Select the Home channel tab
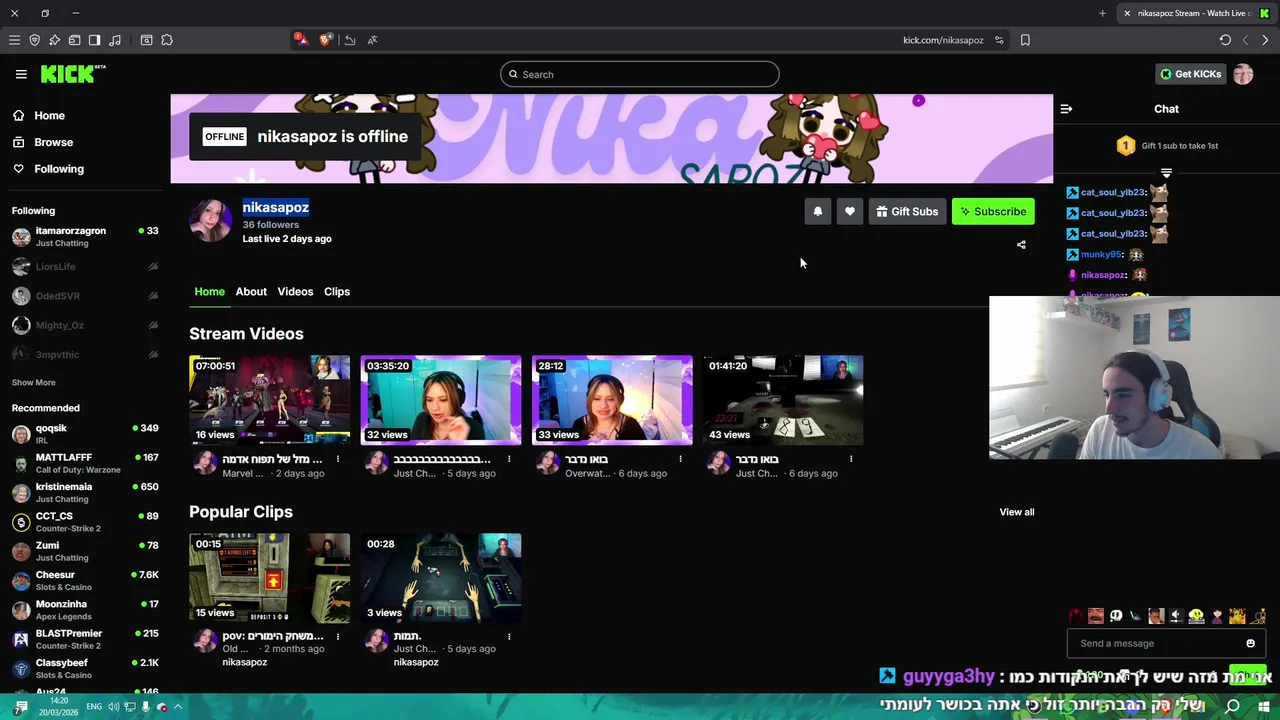The height and width of the screenshot is (720, 1280). point(209,291)
